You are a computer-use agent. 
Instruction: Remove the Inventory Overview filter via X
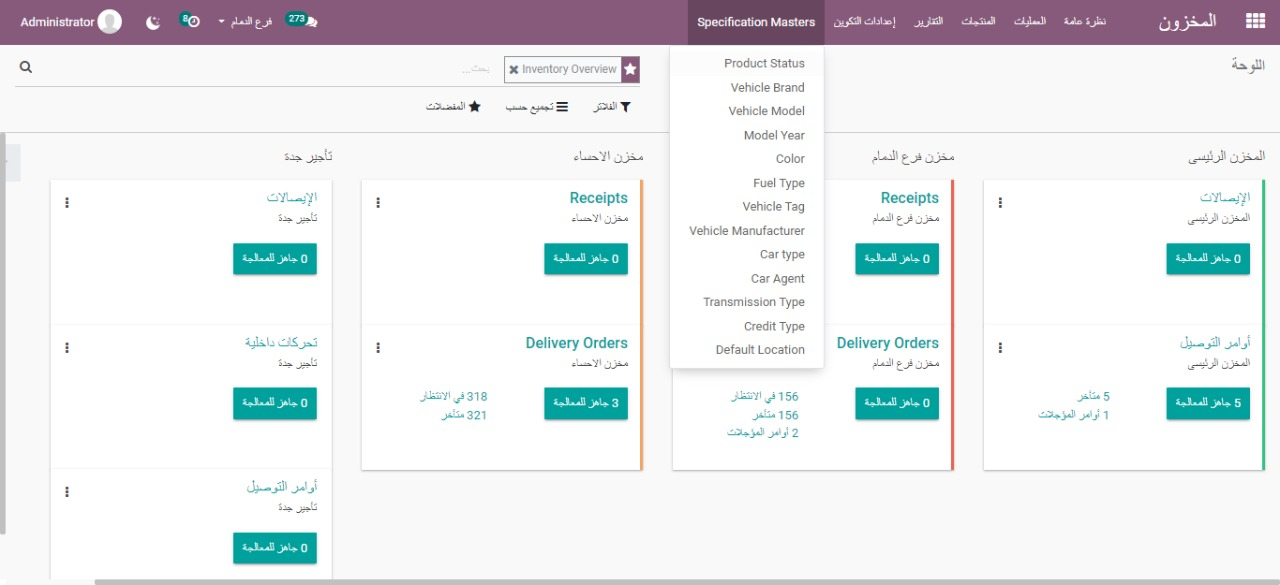pos(514,70)
